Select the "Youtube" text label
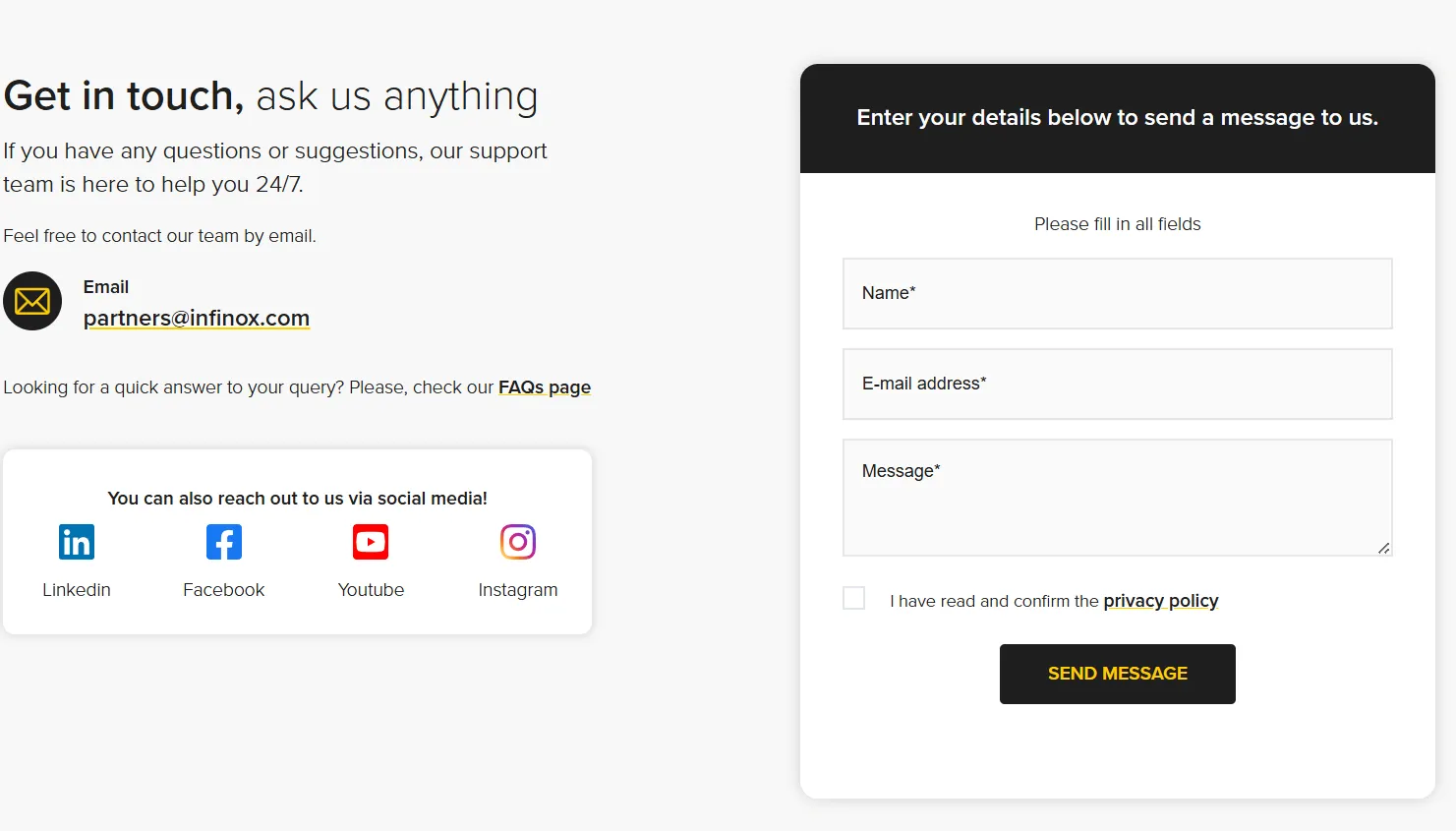This screenshot has width=1456, height=831. [x=371, y=590]
